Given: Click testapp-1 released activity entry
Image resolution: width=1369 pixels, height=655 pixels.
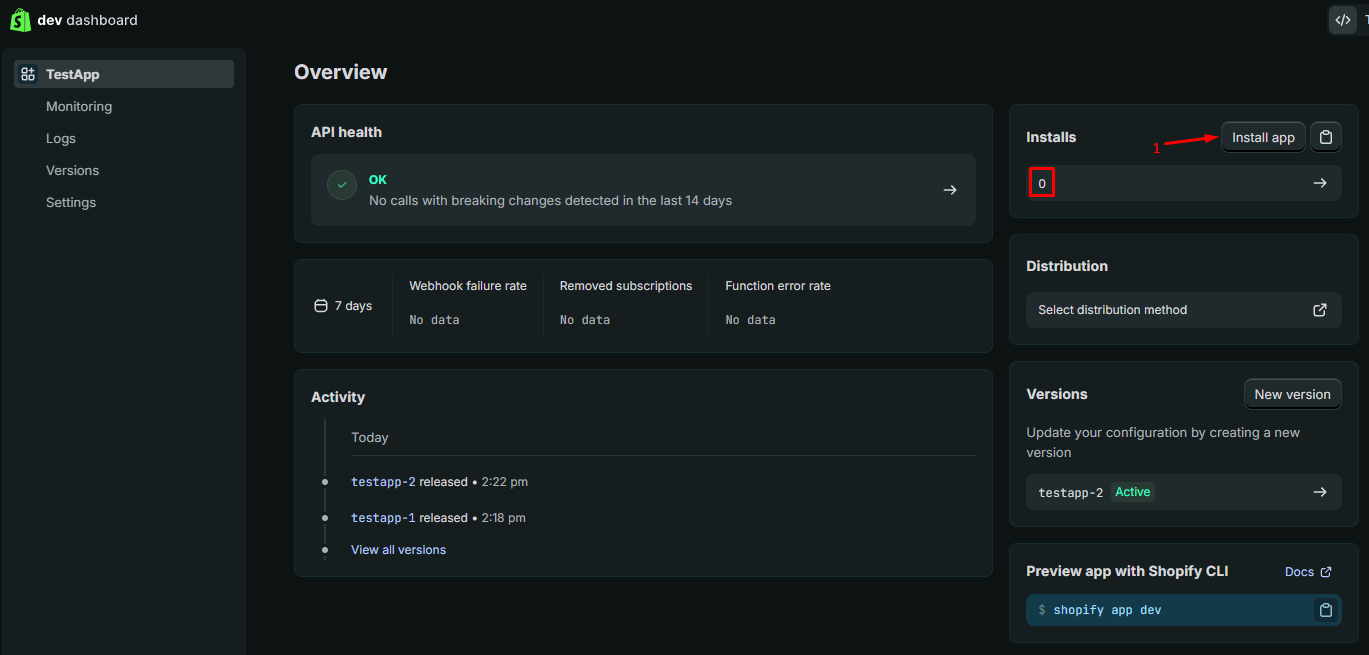Looking at the screenshot, I should tap(438, 518).
